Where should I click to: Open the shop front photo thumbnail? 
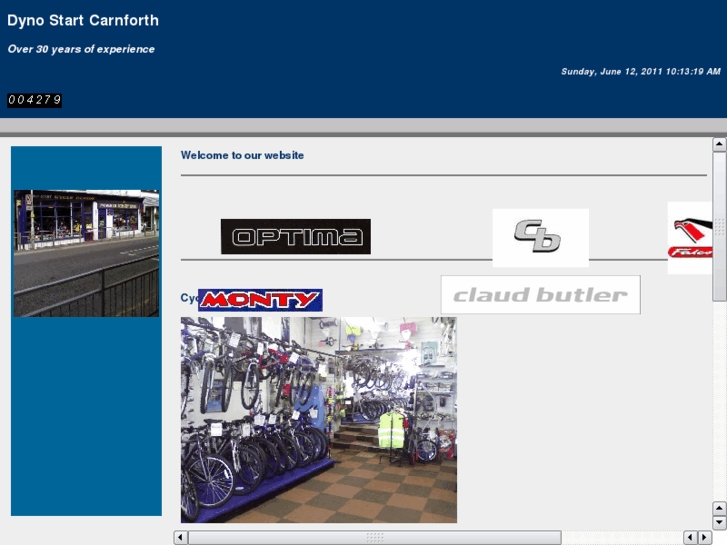tap(86, 253)
